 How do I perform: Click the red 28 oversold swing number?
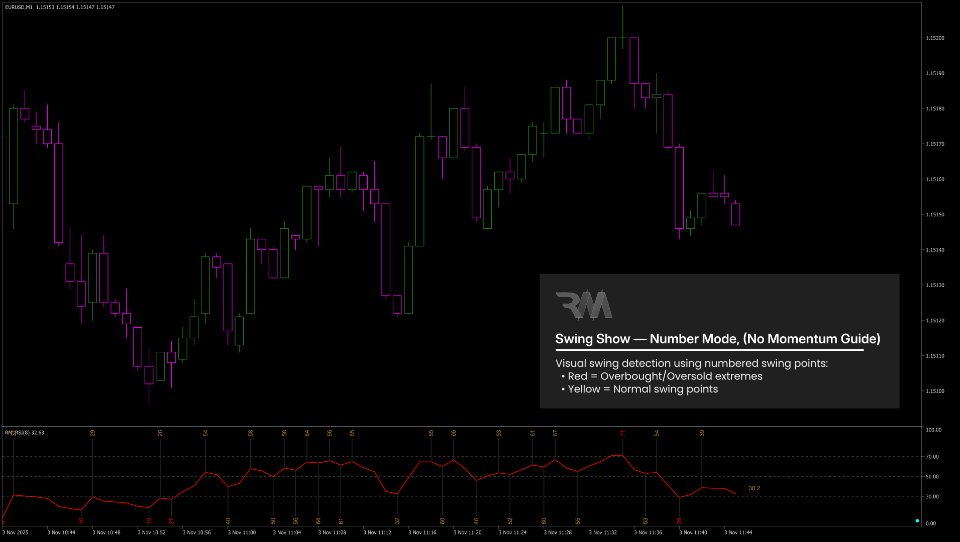(679, 521)
